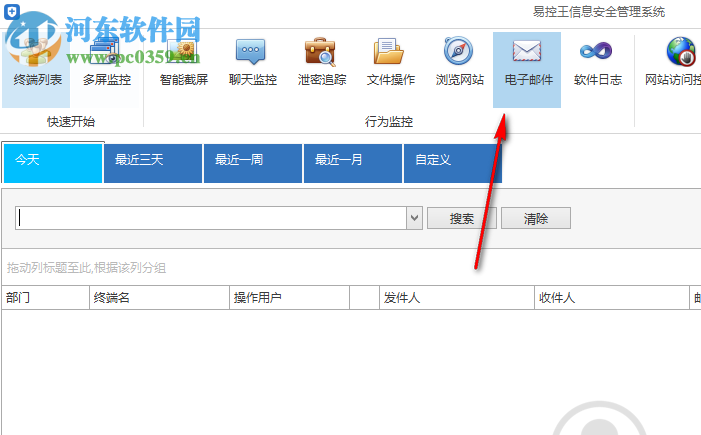Viewport: 701px width, 435px height.
Task: Click the app shield icon in title bar
Action: point(12,12)
